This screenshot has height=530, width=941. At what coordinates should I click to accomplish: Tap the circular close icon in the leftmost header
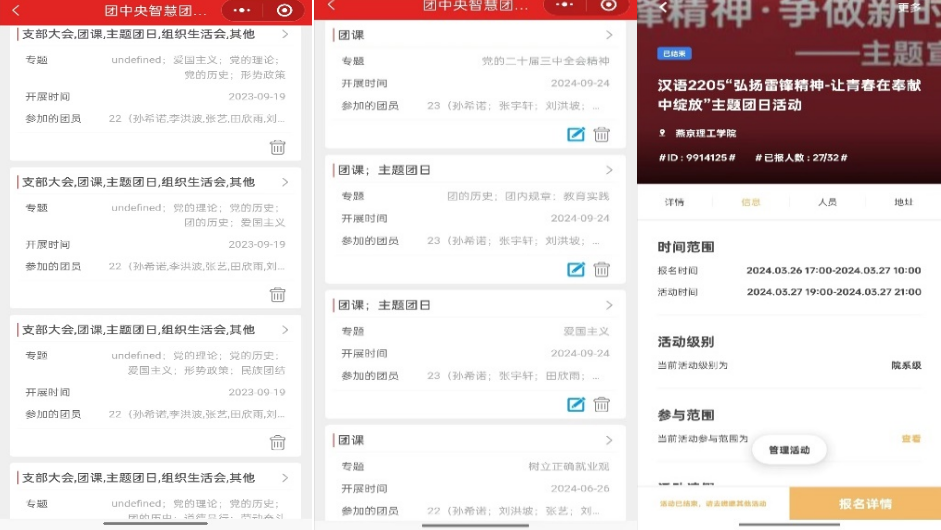point(285,10)
